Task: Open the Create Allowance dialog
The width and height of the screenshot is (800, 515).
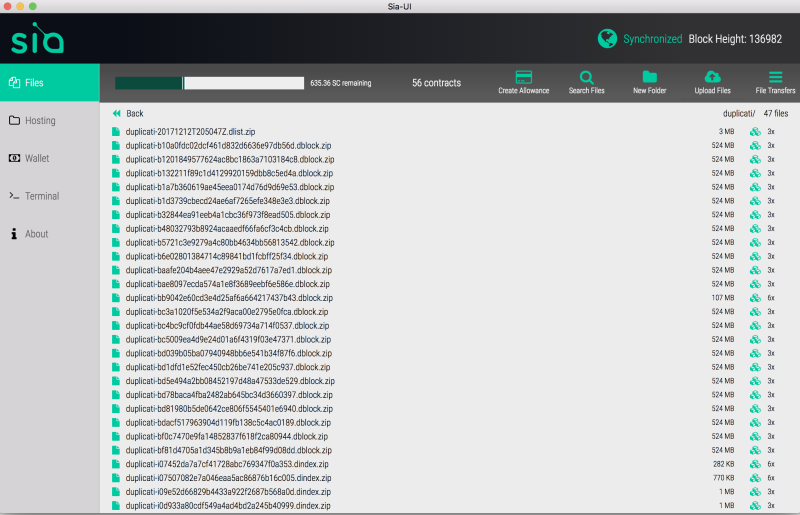Action: click(523, 83)
